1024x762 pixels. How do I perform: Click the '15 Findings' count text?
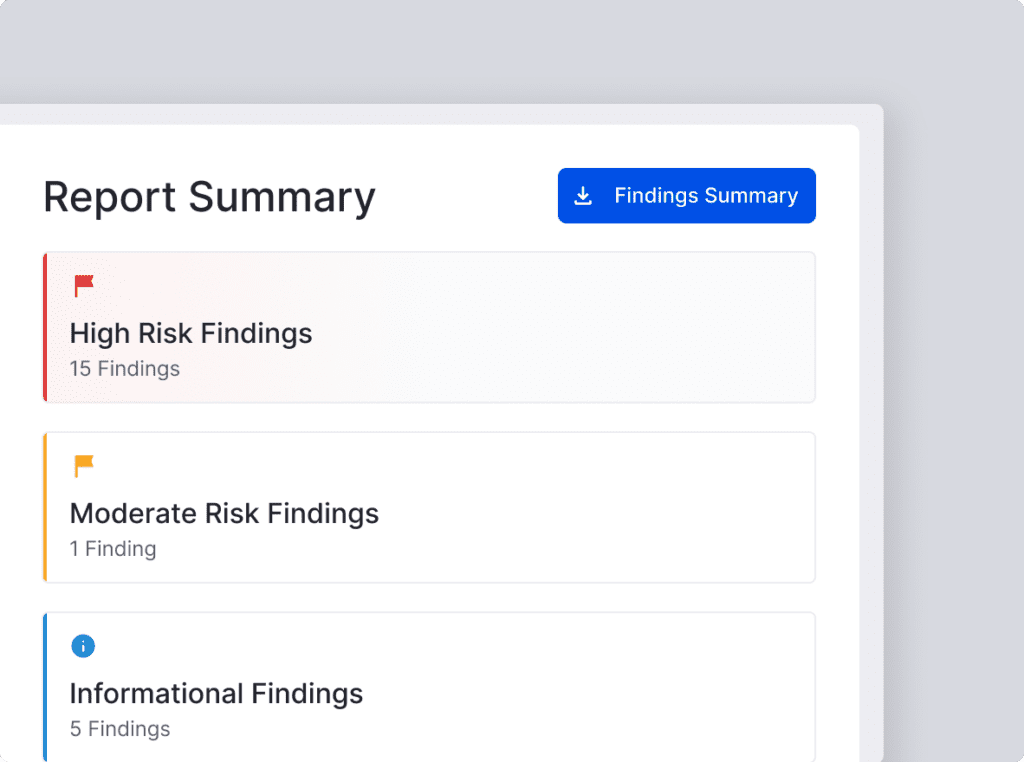click(x=125, y=369)
